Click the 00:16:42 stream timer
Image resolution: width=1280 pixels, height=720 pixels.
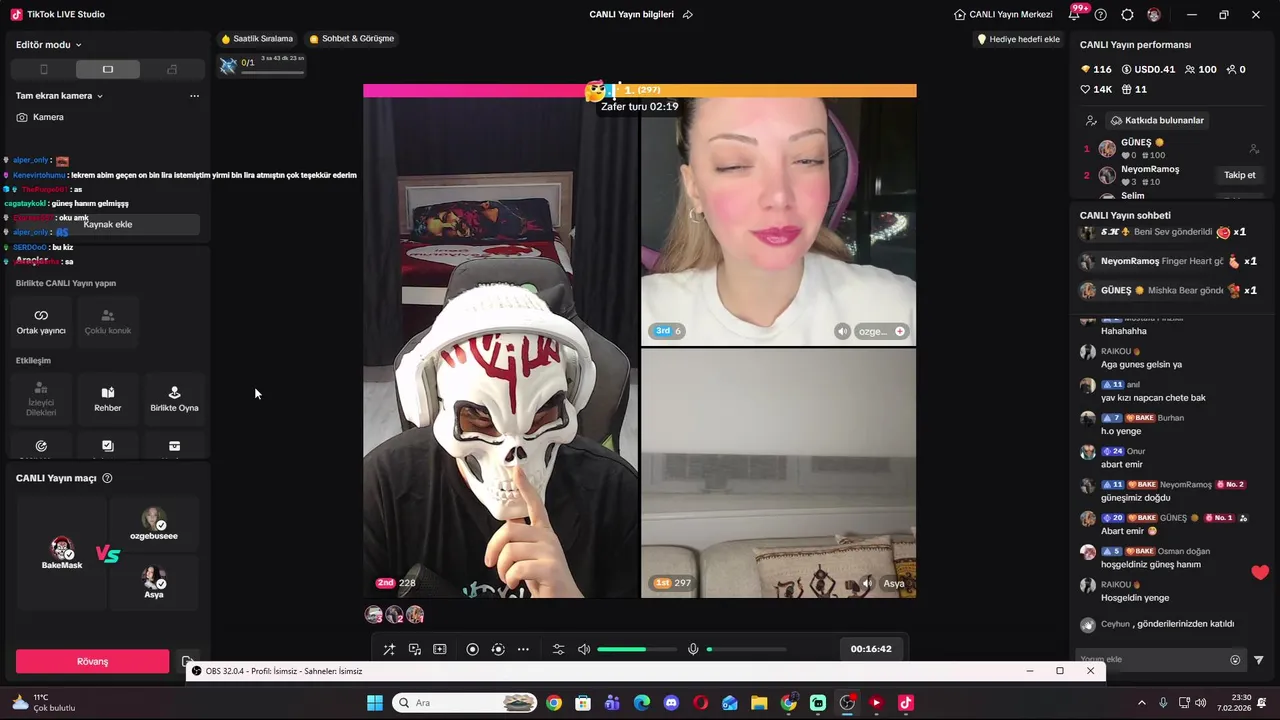pos(871,649)
